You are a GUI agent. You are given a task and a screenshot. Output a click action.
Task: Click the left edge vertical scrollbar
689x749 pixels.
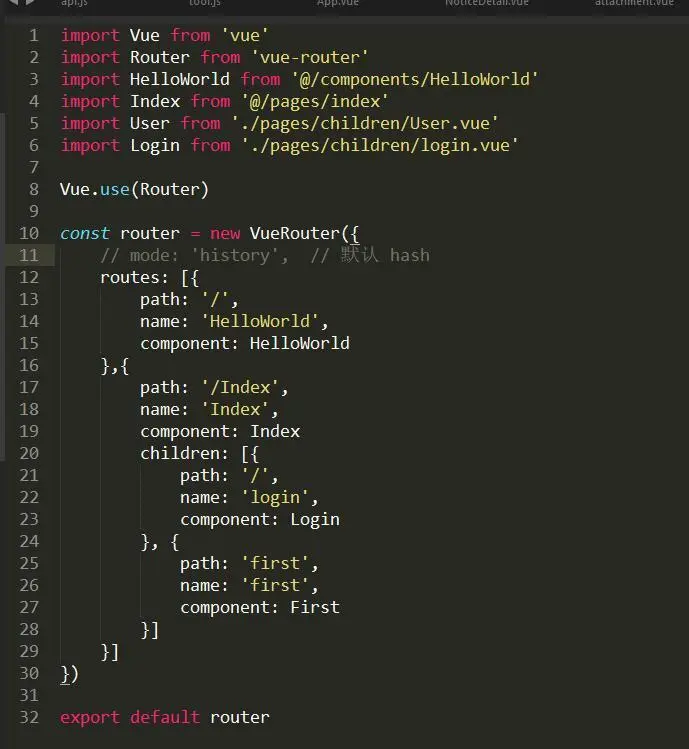click(2, 287)
